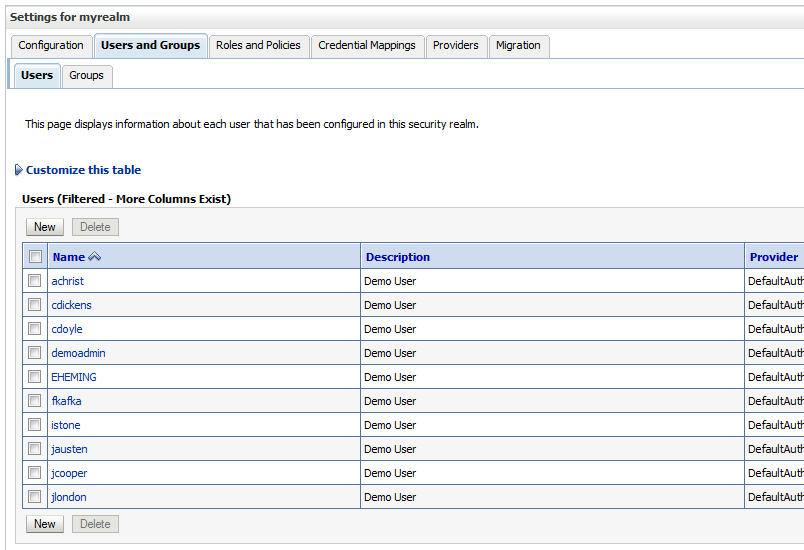Switch to the Migration tab

click(x=518, y=45)
